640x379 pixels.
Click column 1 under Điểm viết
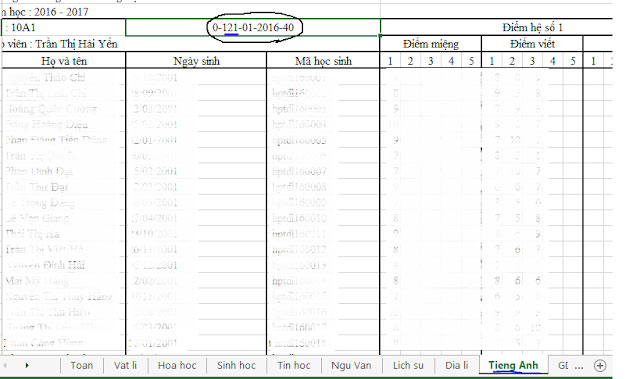point(492,61)
